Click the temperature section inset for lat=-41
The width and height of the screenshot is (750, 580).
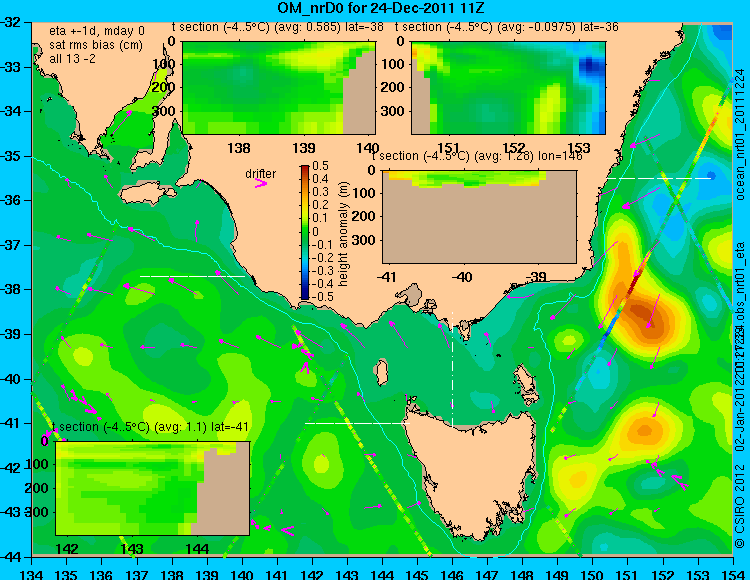coord(153,488)
